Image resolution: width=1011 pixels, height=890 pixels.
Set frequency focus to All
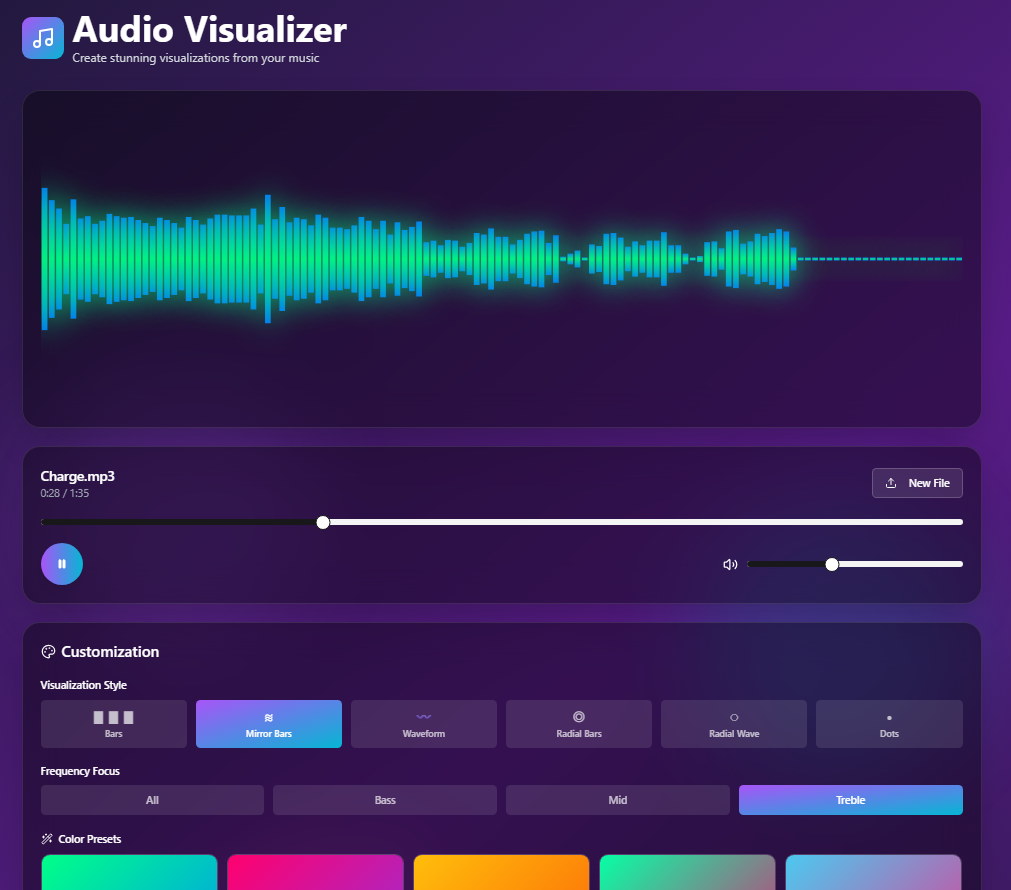click(152, 800)
